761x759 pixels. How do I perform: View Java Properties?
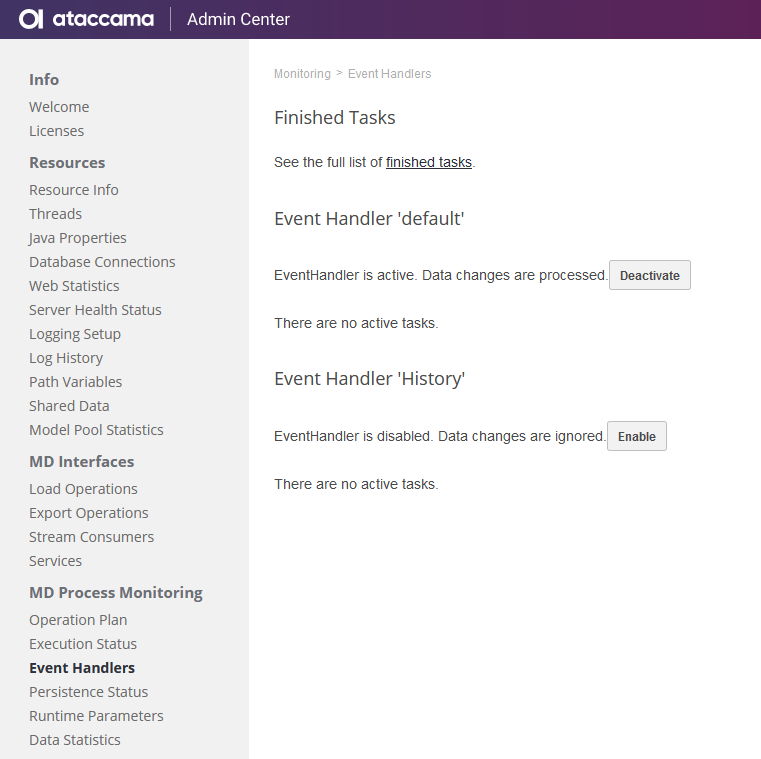click(x=78, y=238)
